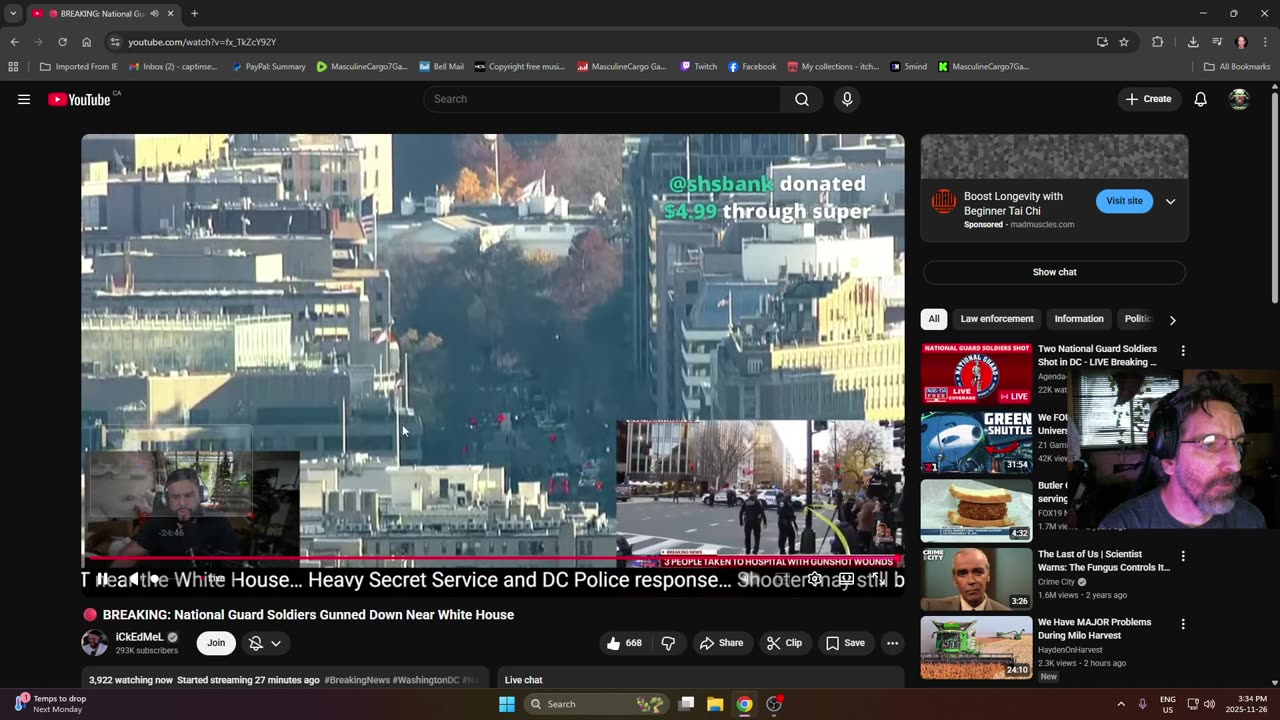Open Chrome downloads tray
The width and height of the screenshot is (1280, 720).
1193,42
